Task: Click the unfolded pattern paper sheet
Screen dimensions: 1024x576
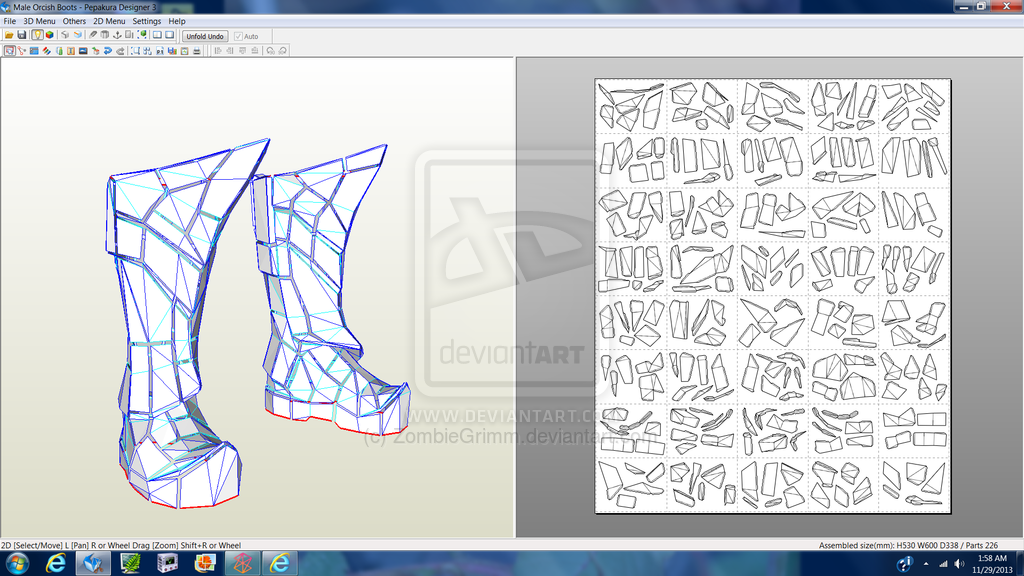Action: click(773, 296)
